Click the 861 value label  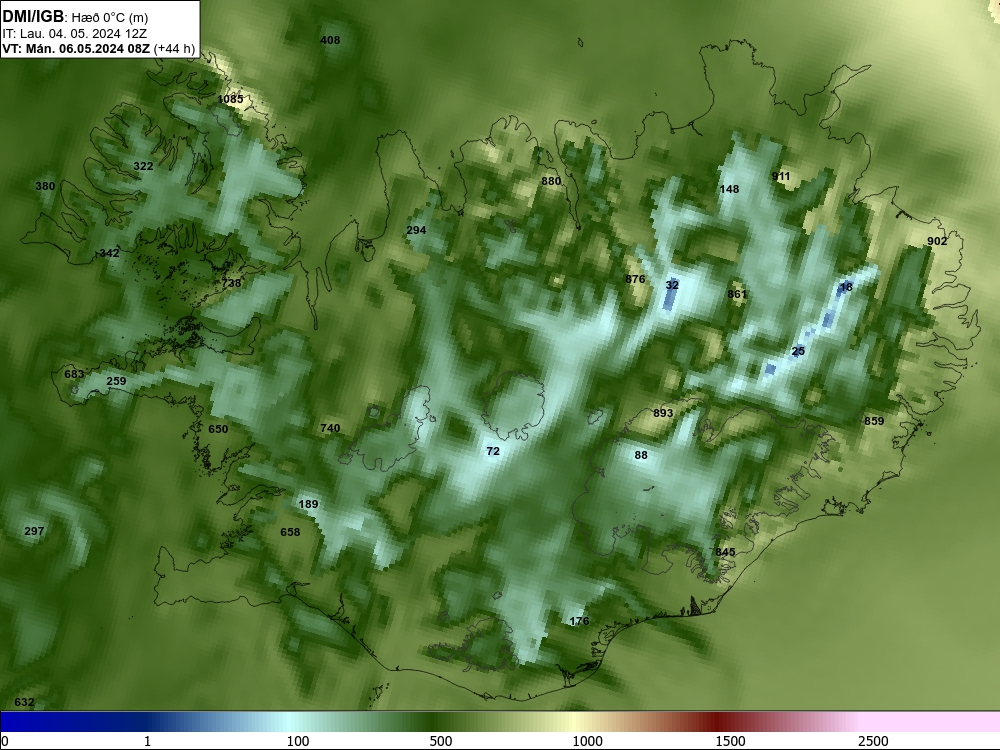pos(737,294)
